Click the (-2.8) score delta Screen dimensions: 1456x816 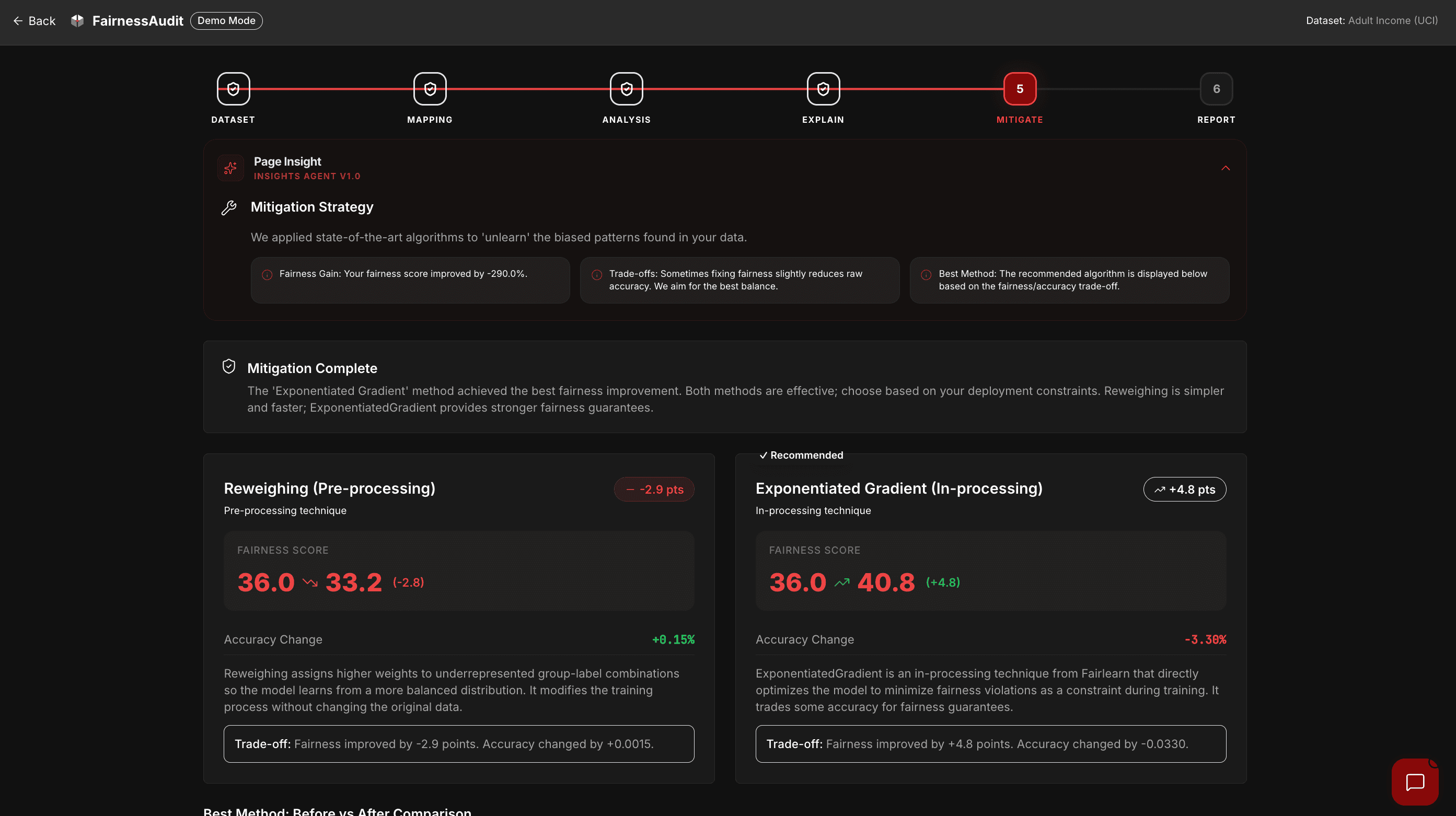(409, 582)
